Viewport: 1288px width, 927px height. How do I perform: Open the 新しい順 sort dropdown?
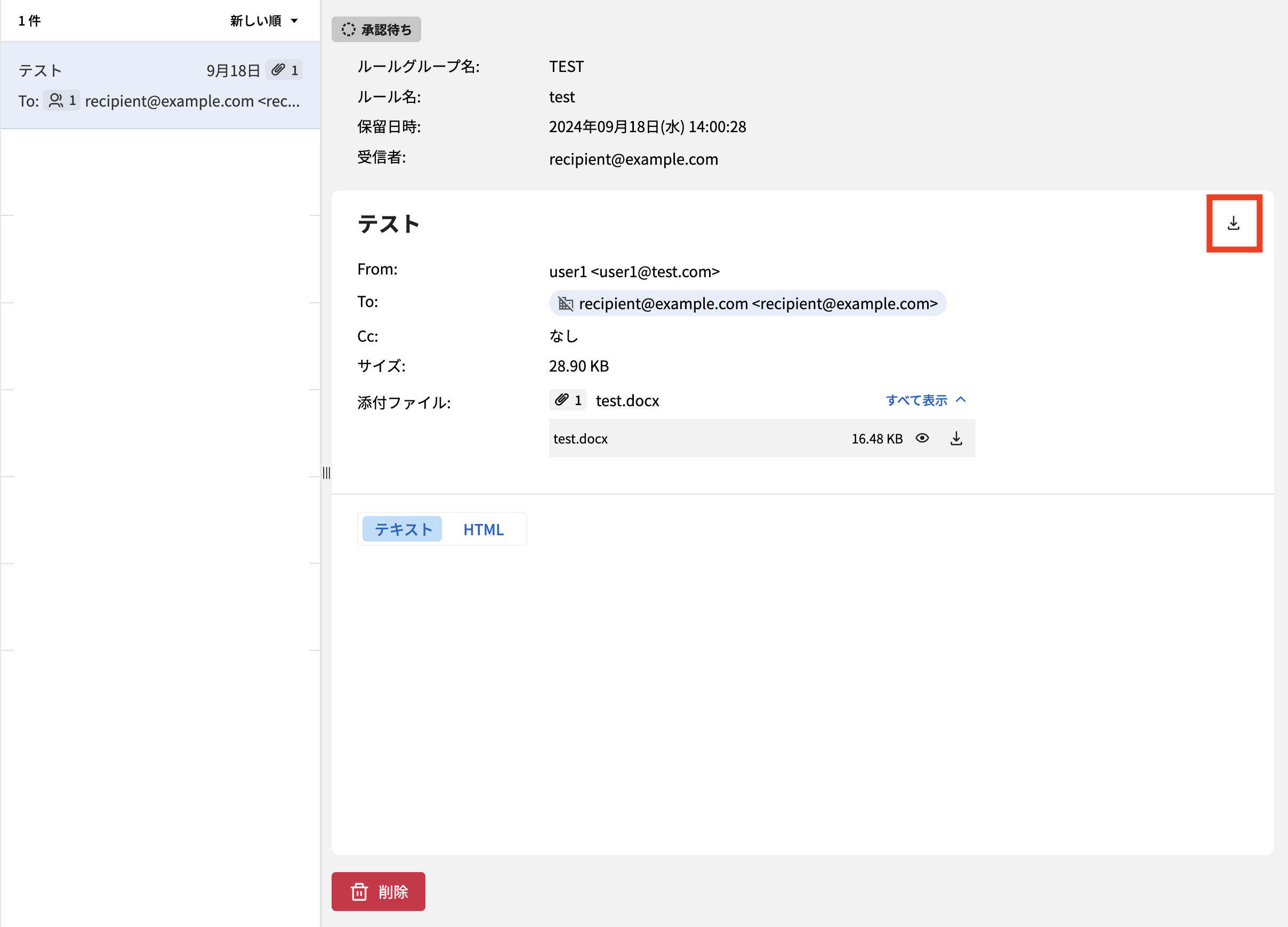264,21
